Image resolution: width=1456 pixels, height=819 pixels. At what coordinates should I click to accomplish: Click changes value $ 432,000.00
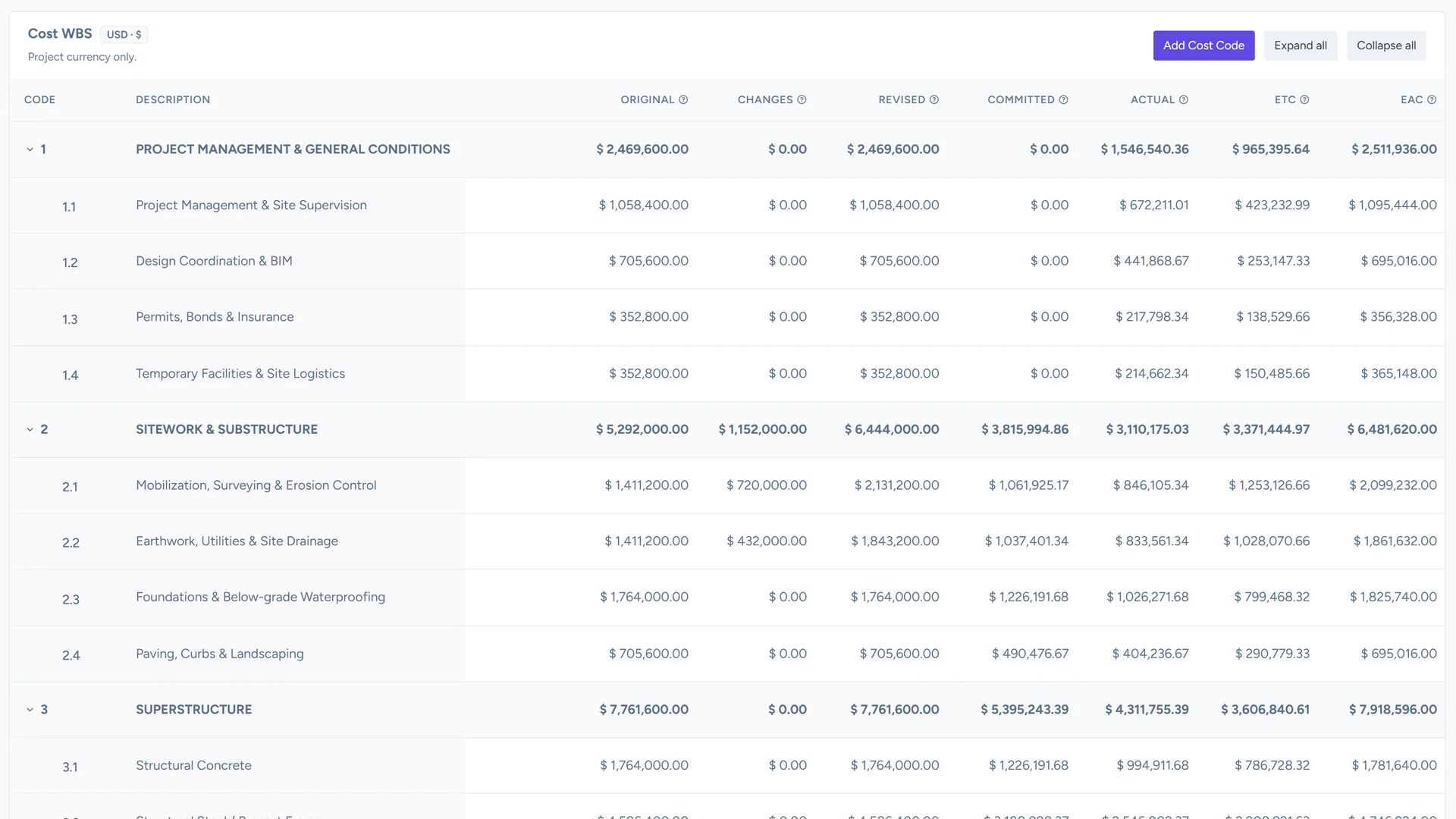pos(767,541)
